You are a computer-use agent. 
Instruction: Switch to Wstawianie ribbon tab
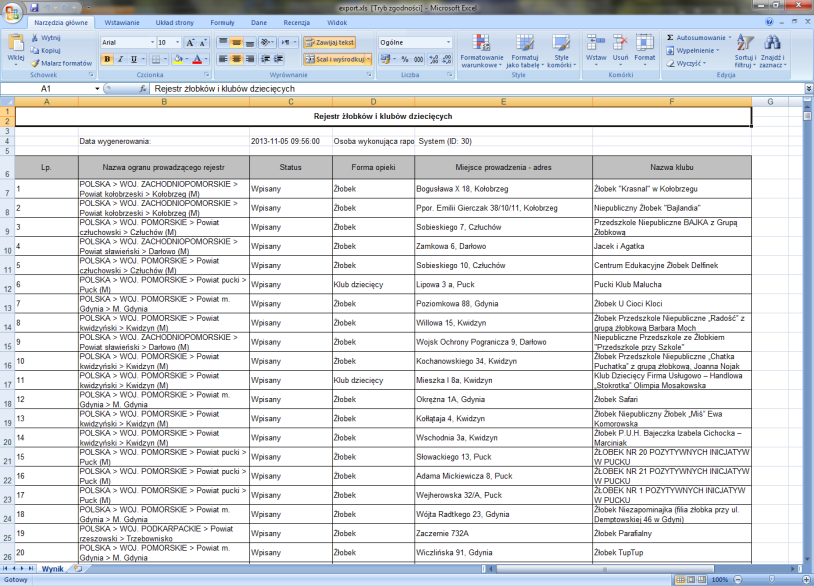click(121, 23)
